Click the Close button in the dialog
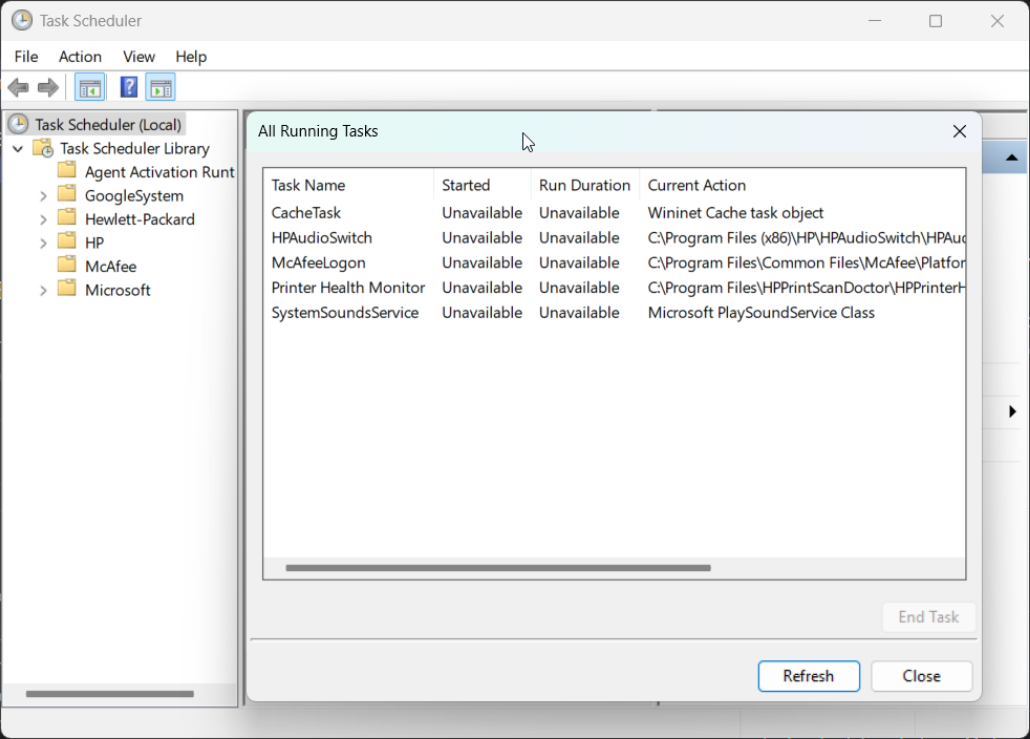Screen dimensions: 1030x739 pyautogui.click(x=921, y=676)
